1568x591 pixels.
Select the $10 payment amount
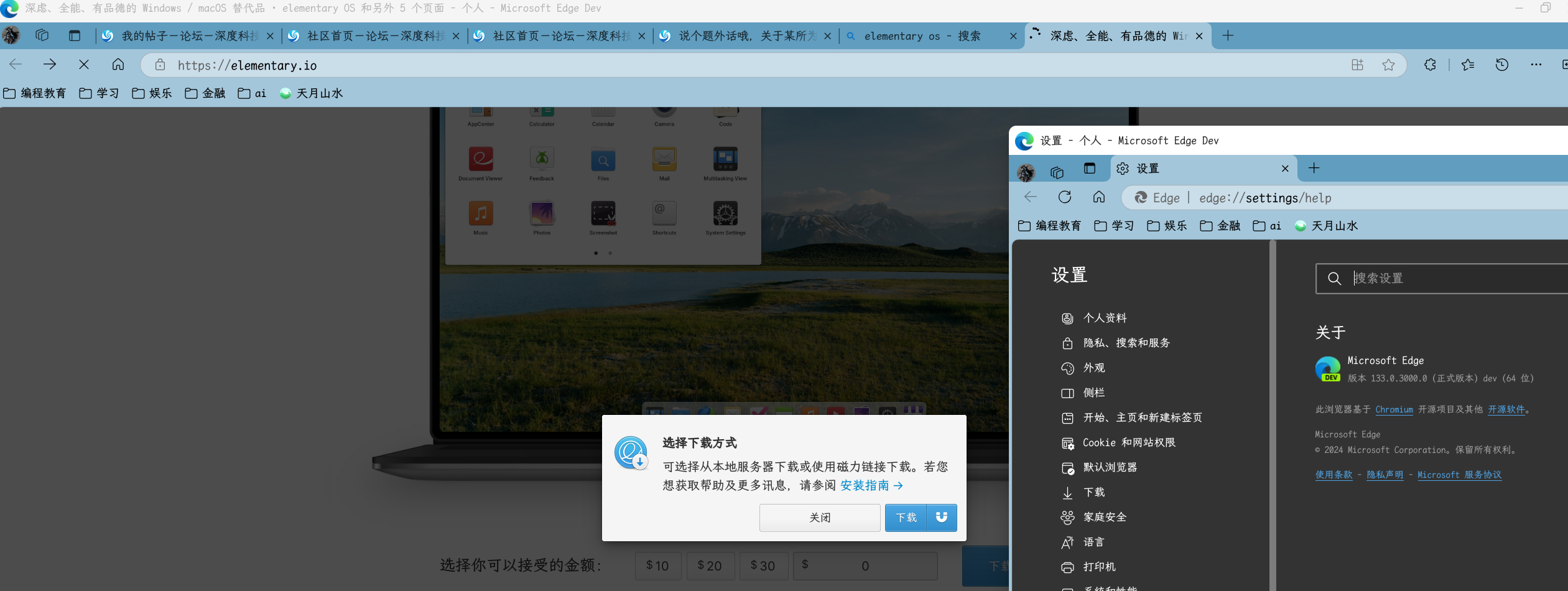click(657, 565)
